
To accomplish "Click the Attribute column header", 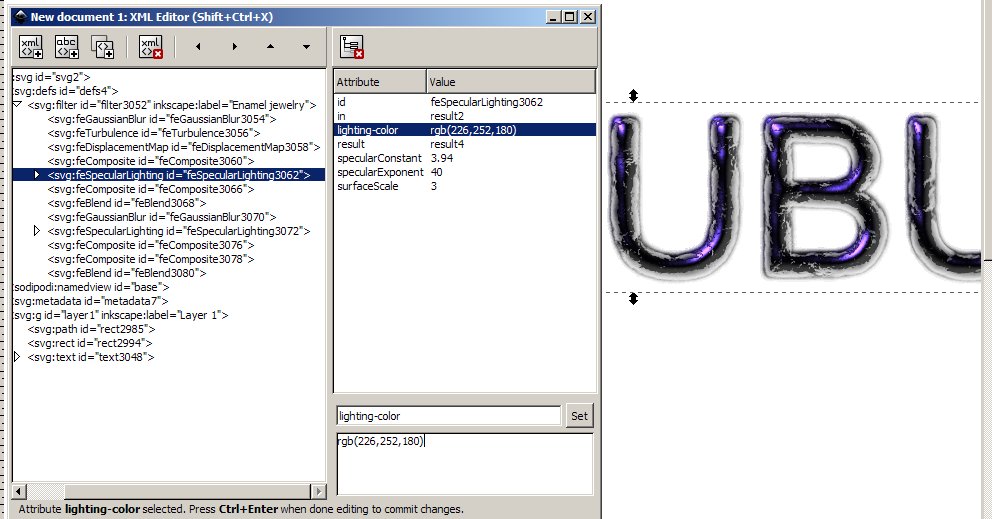I will 380,81.
